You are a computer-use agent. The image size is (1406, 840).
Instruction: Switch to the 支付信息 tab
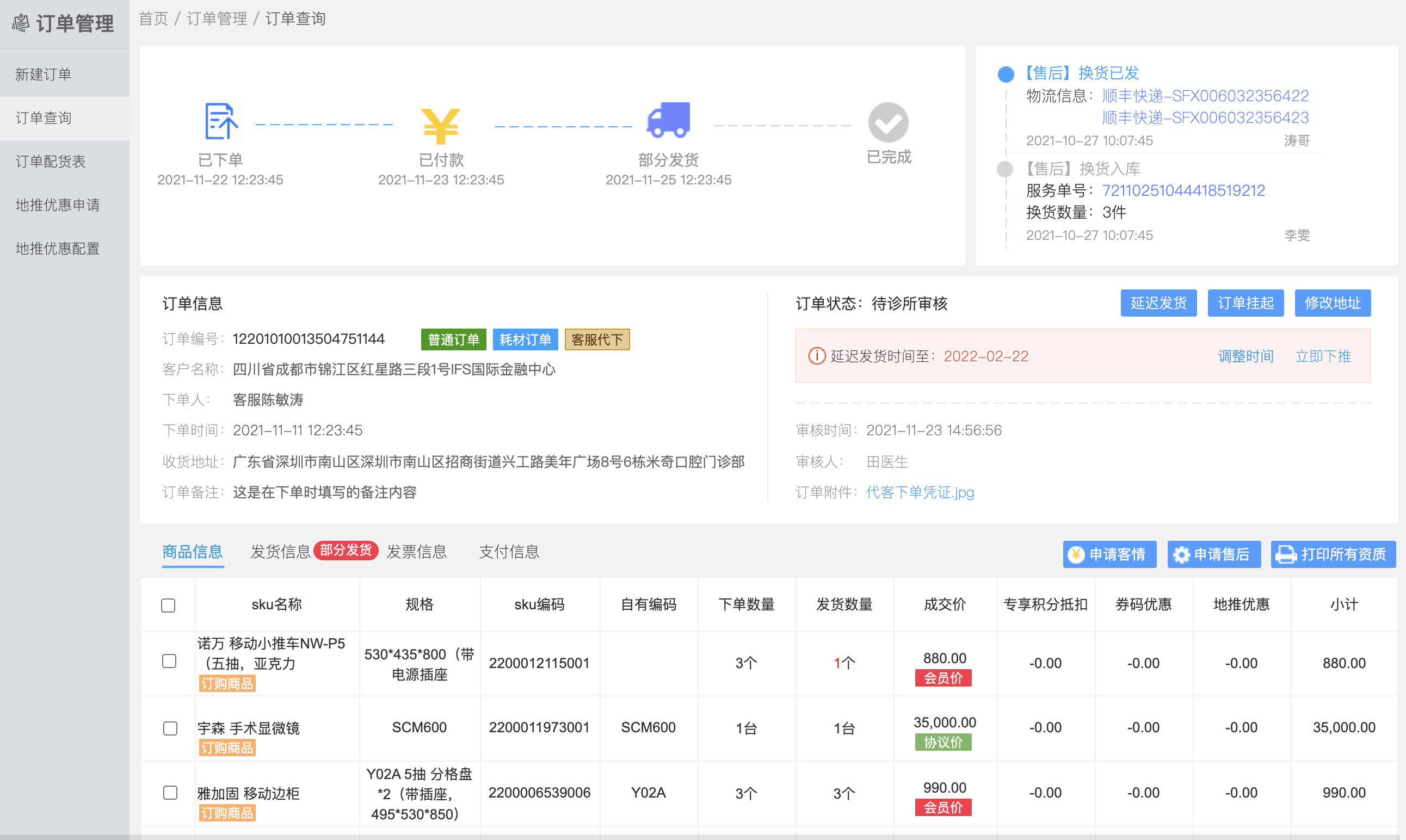[x=509, y=552]
